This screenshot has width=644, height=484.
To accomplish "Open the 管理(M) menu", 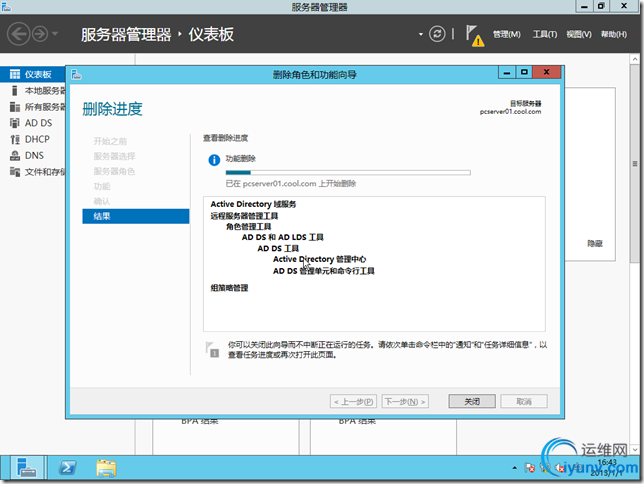I will coord(506,35).
